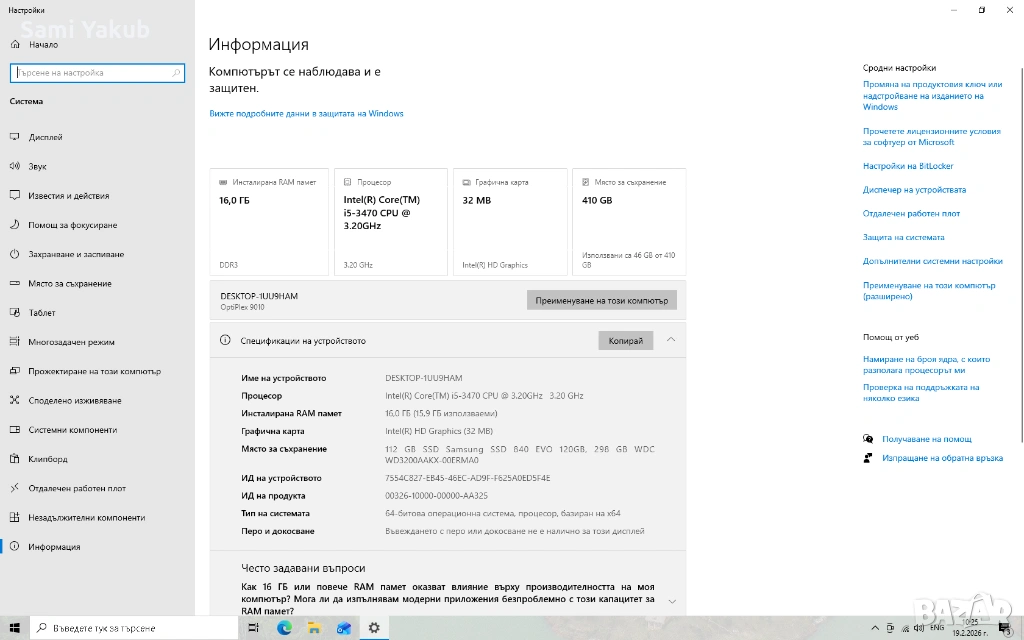Open Място за съхранение in sidebar
The height and width of the screenshot is (640, 1024).
70,284
